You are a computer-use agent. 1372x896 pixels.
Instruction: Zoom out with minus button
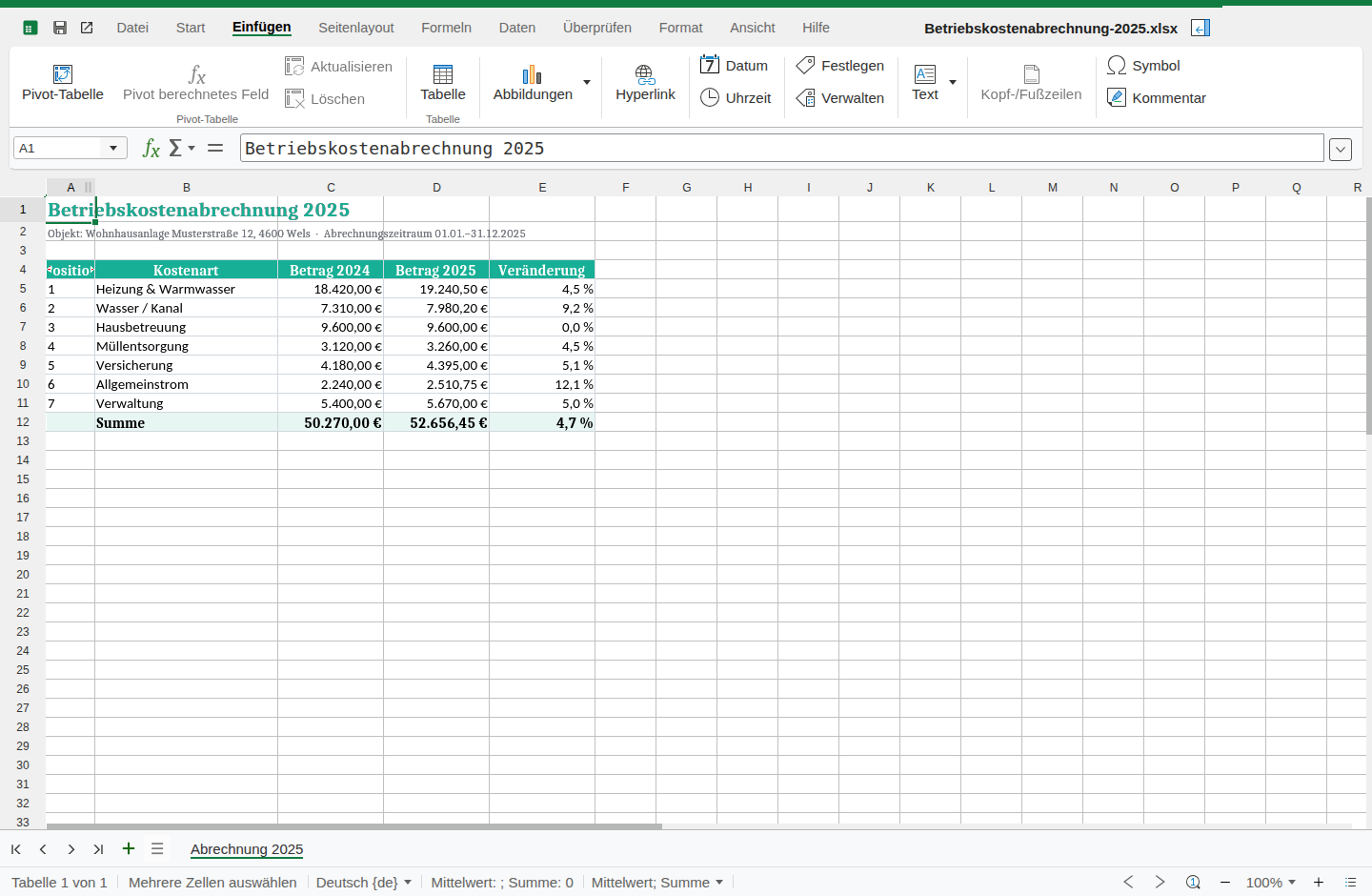click(x=1225, y=882)
